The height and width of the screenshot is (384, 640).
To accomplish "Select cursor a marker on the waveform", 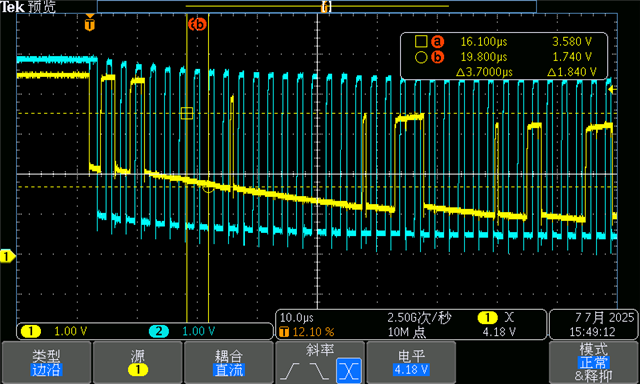I will pyautogui.click(x=187, y=113).
